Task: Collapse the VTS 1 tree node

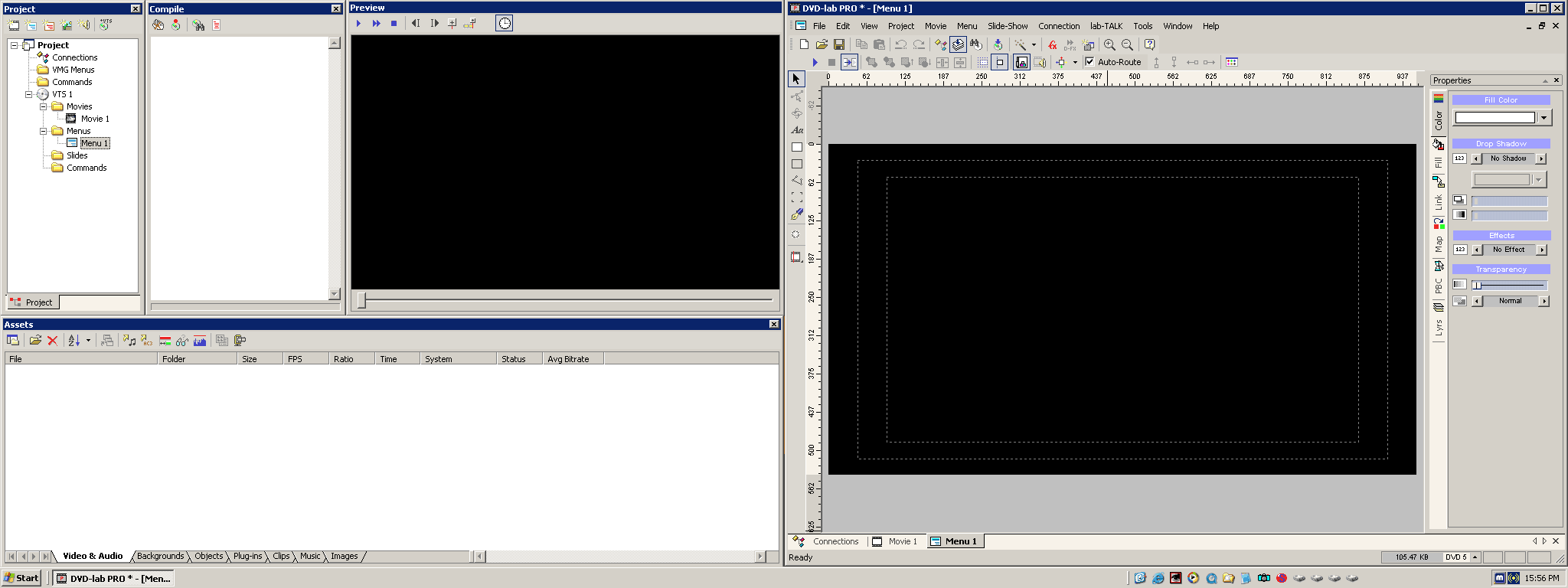Action: coord(29,94)
